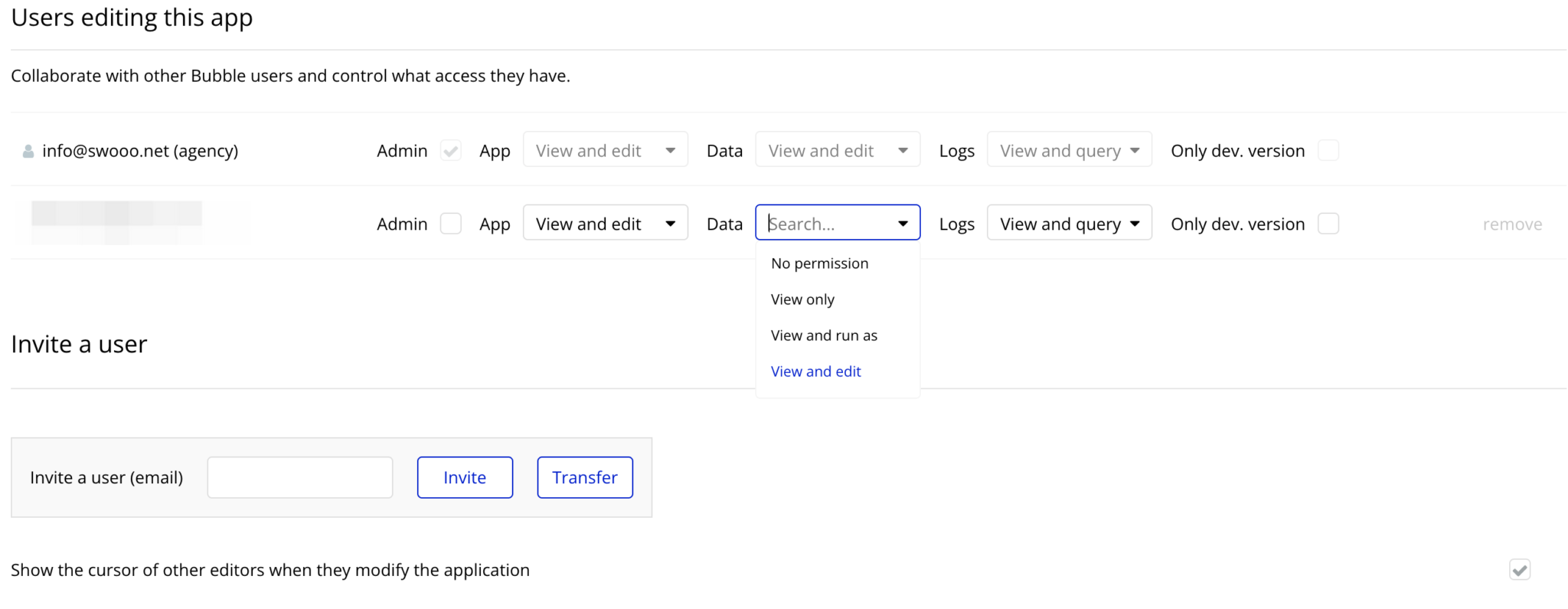
Task: Enable Only dev. version for second user
Action: coord(1328,224)
